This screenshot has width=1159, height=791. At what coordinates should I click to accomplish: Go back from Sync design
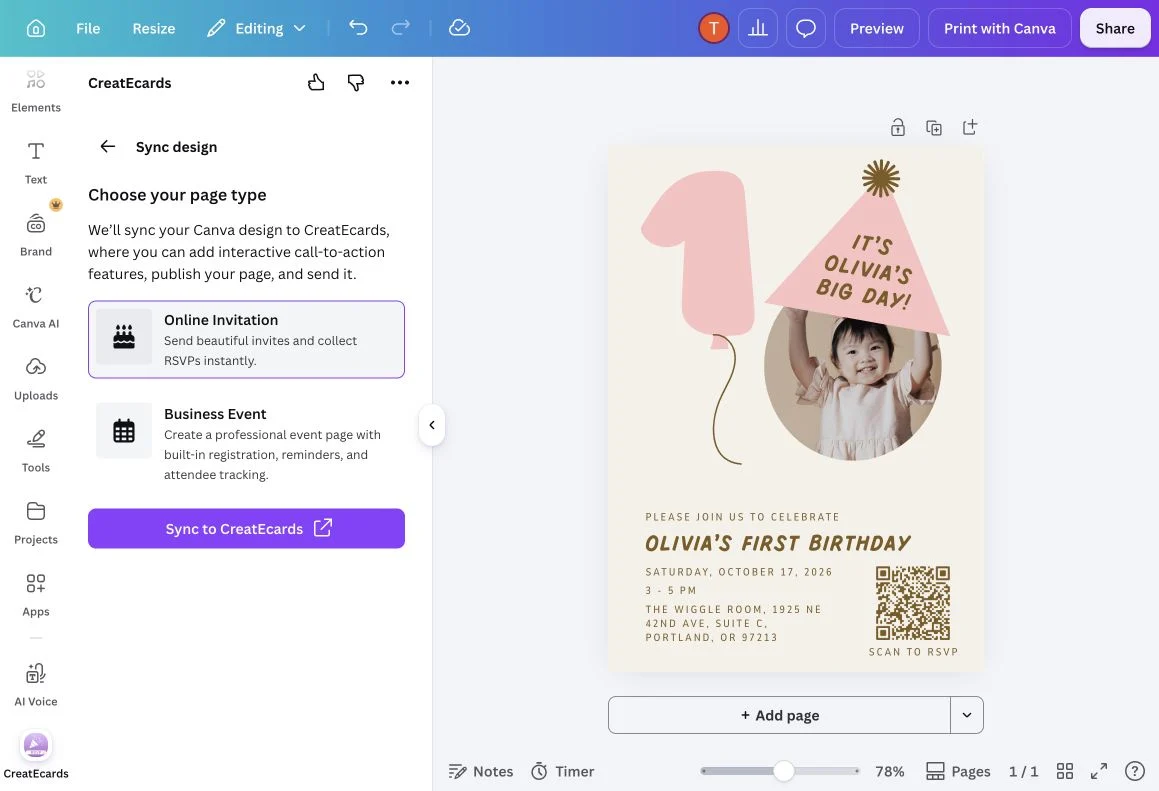pos(108,146)
